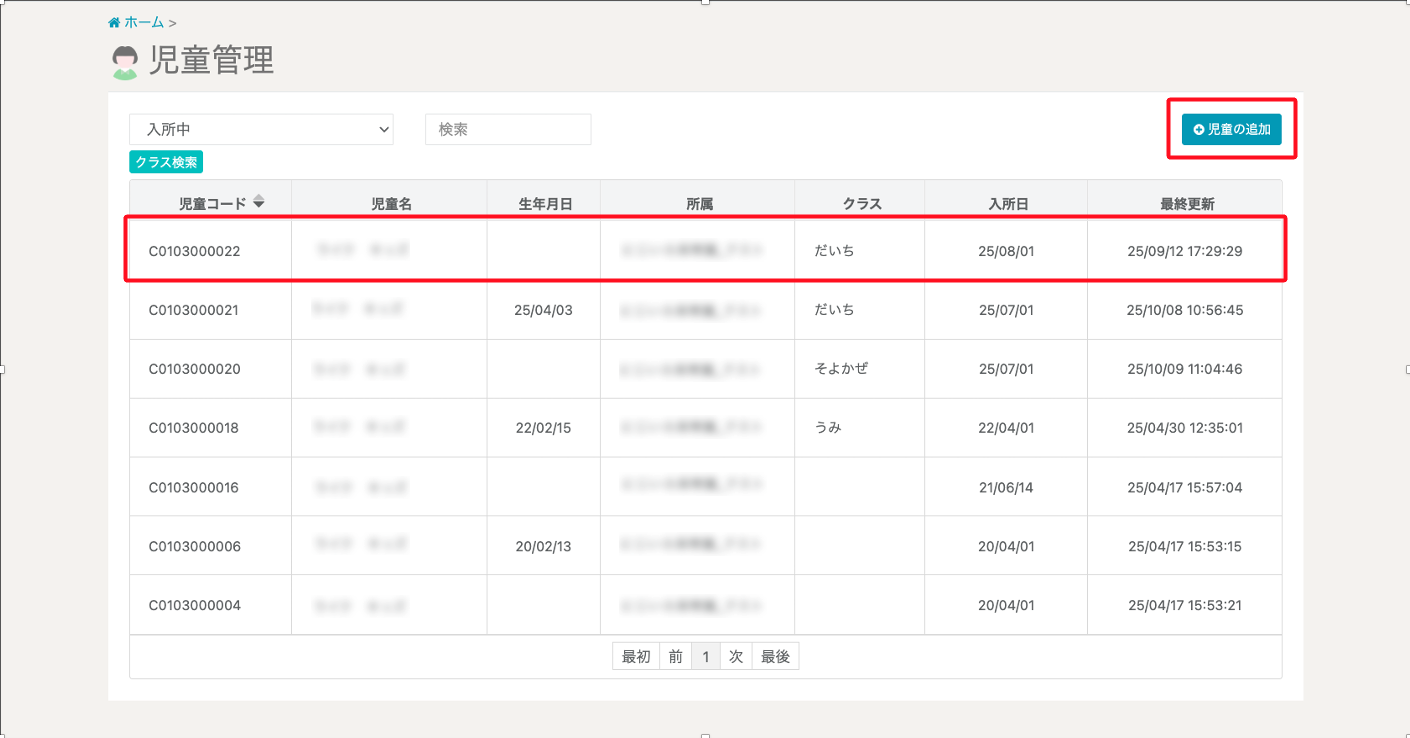
Task: Click the home icon in breadcrumb
Action: tap(114, 22)
